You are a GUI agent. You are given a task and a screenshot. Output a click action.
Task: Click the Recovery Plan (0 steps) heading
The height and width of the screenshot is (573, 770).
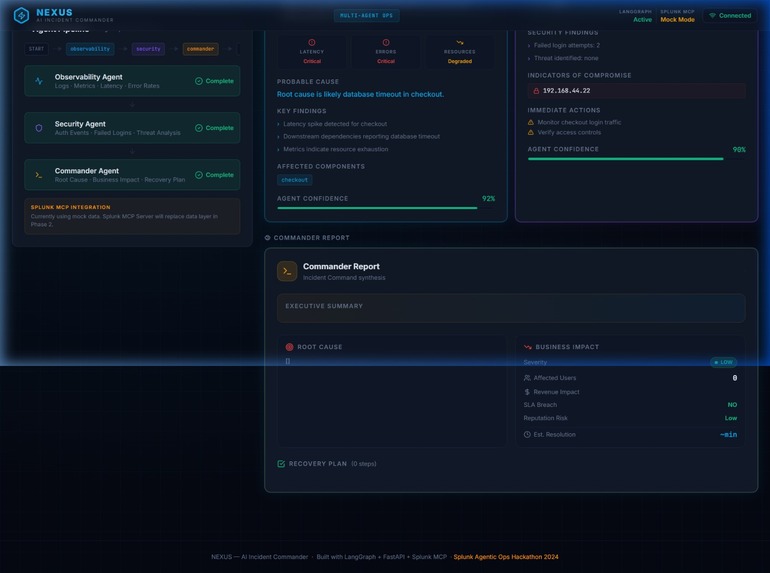(332, 464)
